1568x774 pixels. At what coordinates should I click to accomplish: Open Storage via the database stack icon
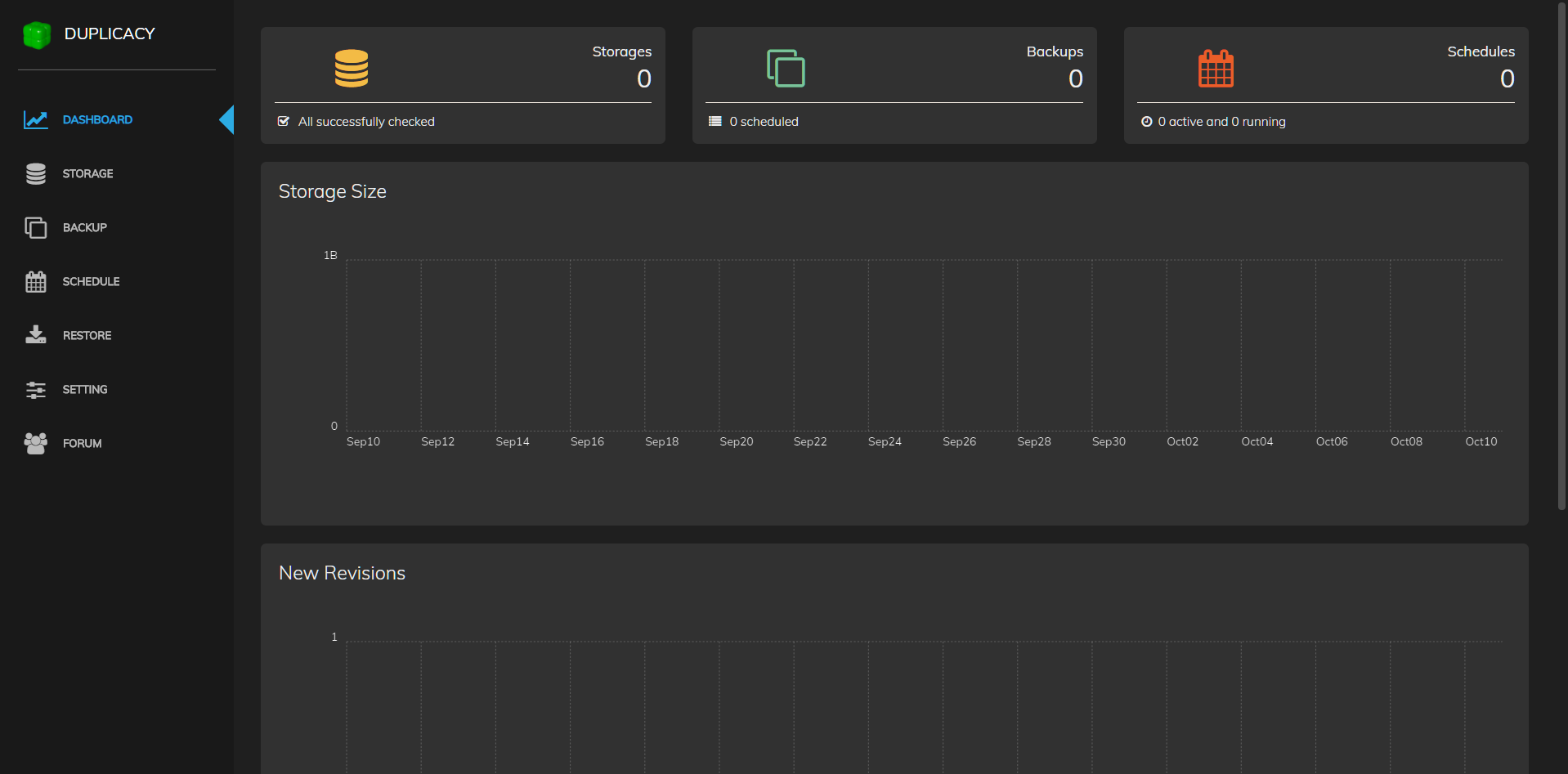[x=36, y=174]
